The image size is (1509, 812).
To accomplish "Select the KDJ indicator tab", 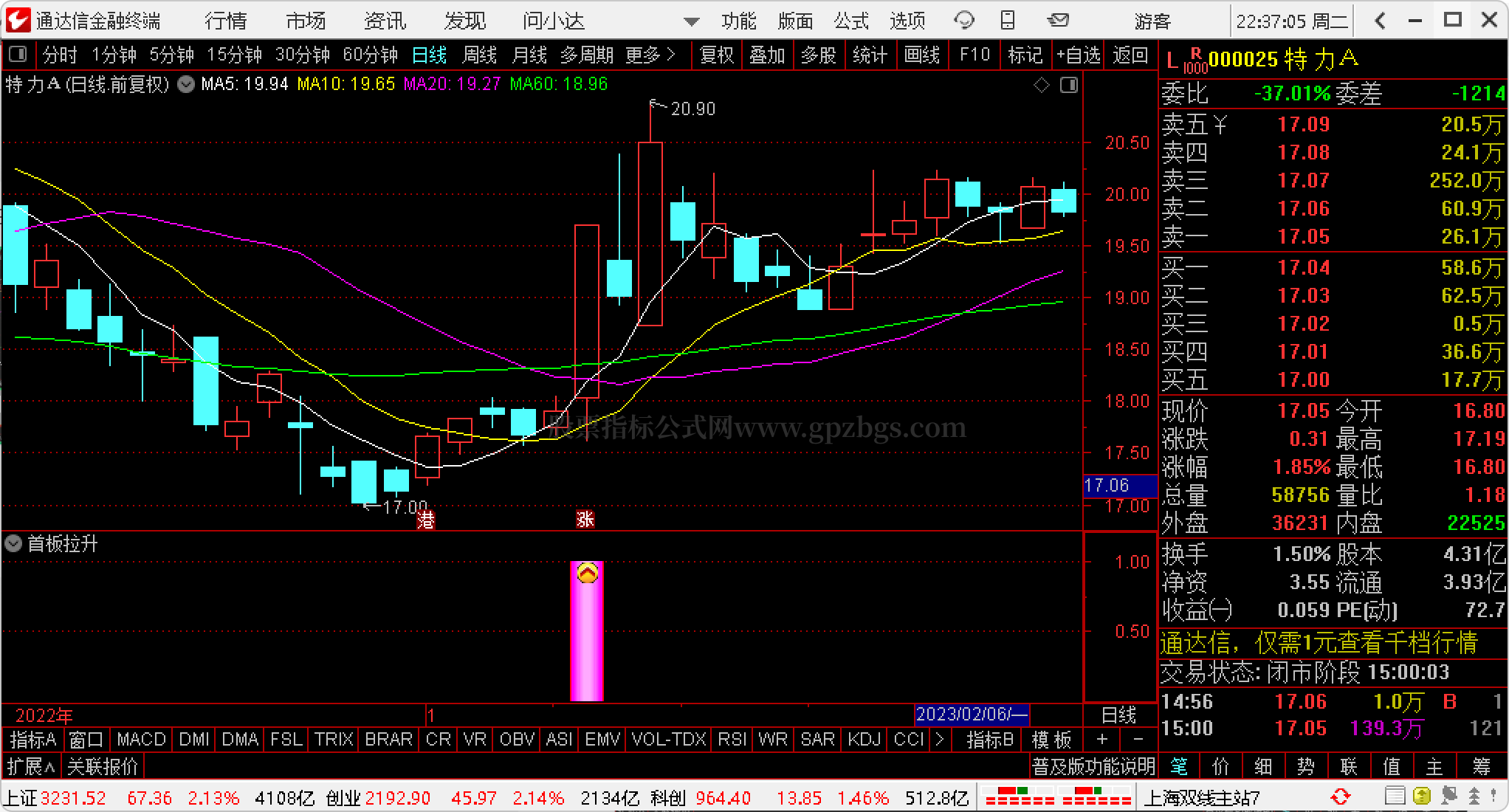I will tap(865, 739).
